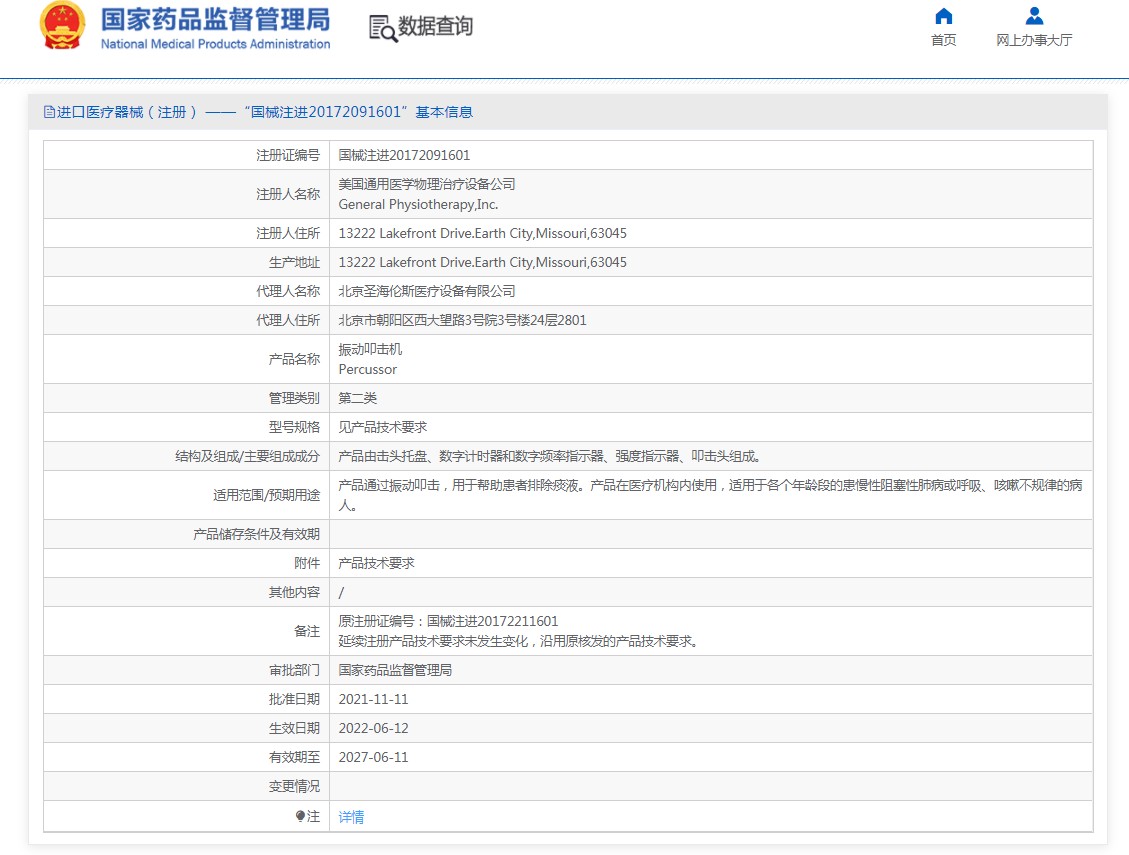Click 国家药品监督管理局 in 审批部门 row
This screenshot has width=1129, height=855.
[395, 670]
